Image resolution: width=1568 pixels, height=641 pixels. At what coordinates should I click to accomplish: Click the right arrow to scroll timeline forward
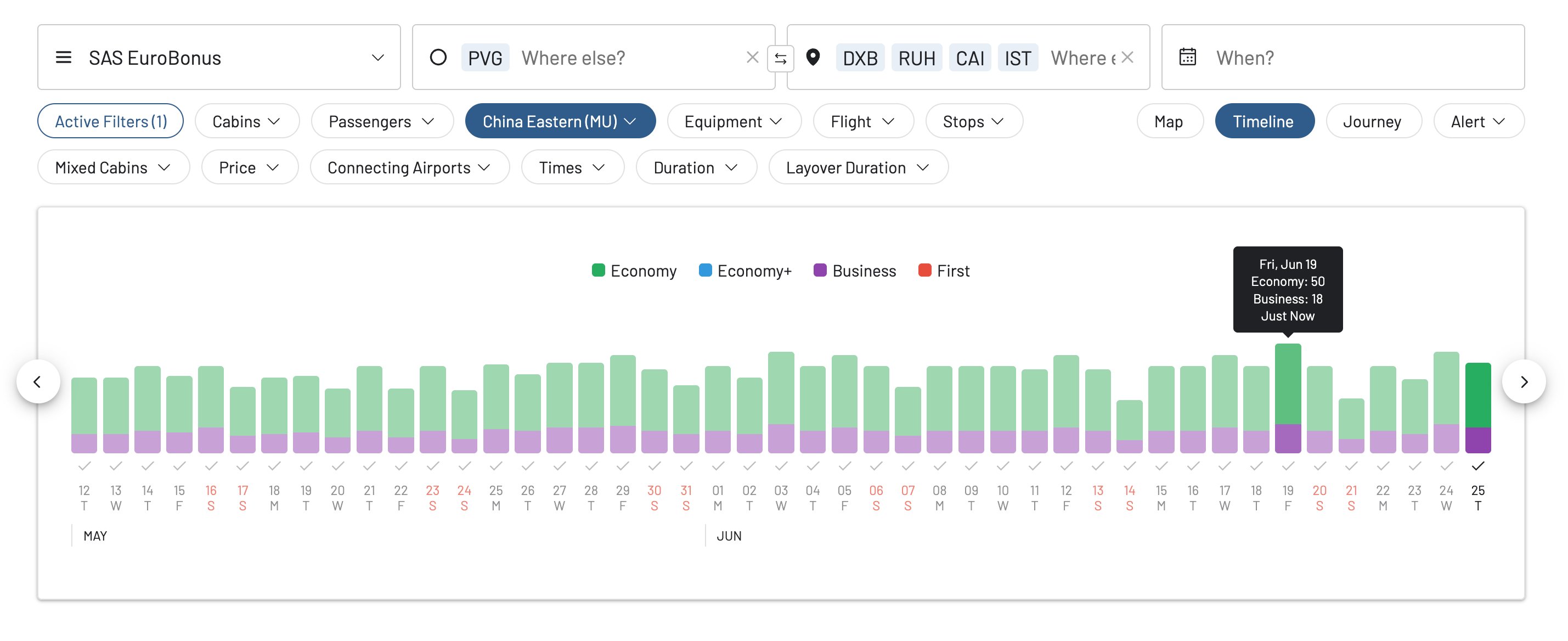click(1525, 381)
